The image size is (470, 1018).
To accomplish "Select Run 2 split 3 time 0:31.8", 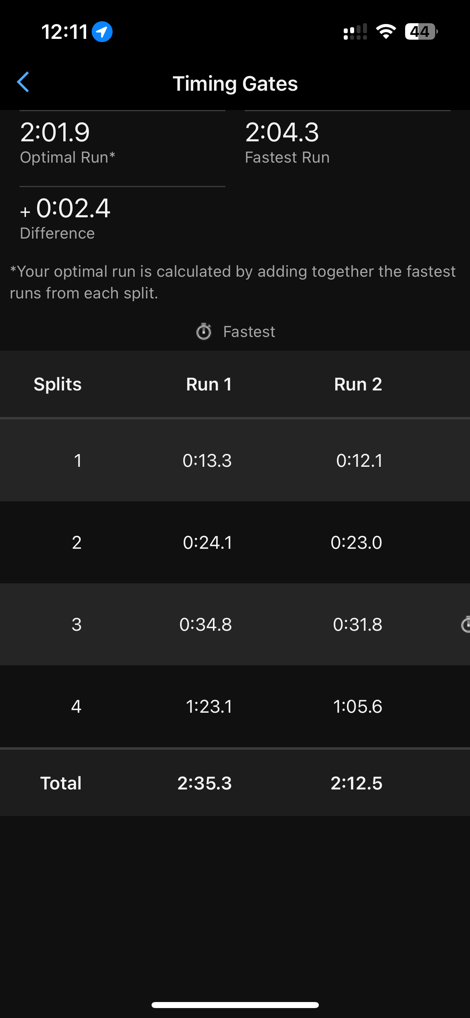I will click(x=358, y=625).
